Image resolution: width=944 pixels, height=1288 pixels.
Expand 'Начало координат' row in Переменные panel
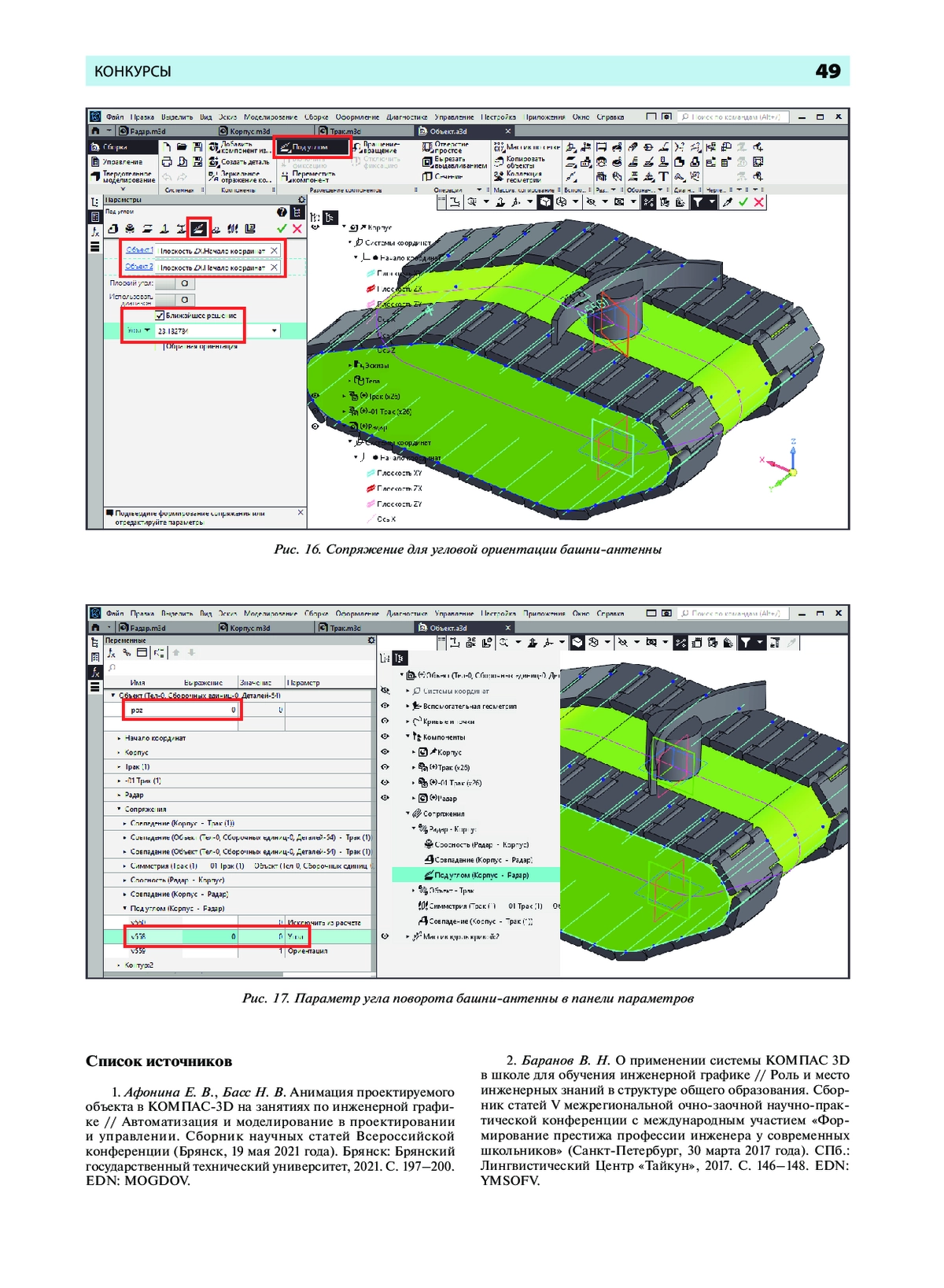119,738
